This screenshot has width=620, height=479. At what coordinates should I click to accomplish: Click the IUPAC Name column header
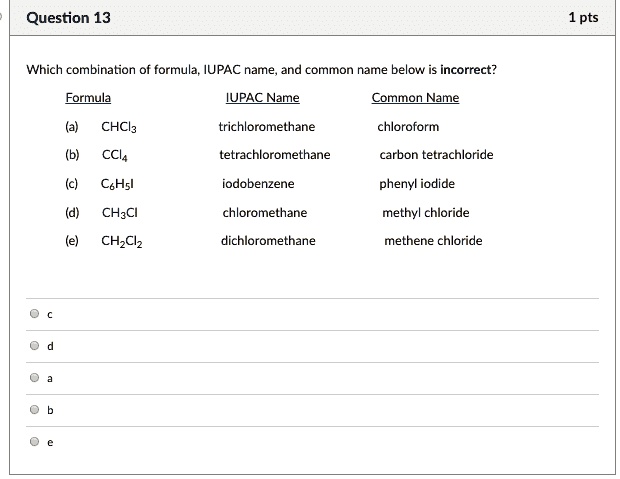(263, 98)
